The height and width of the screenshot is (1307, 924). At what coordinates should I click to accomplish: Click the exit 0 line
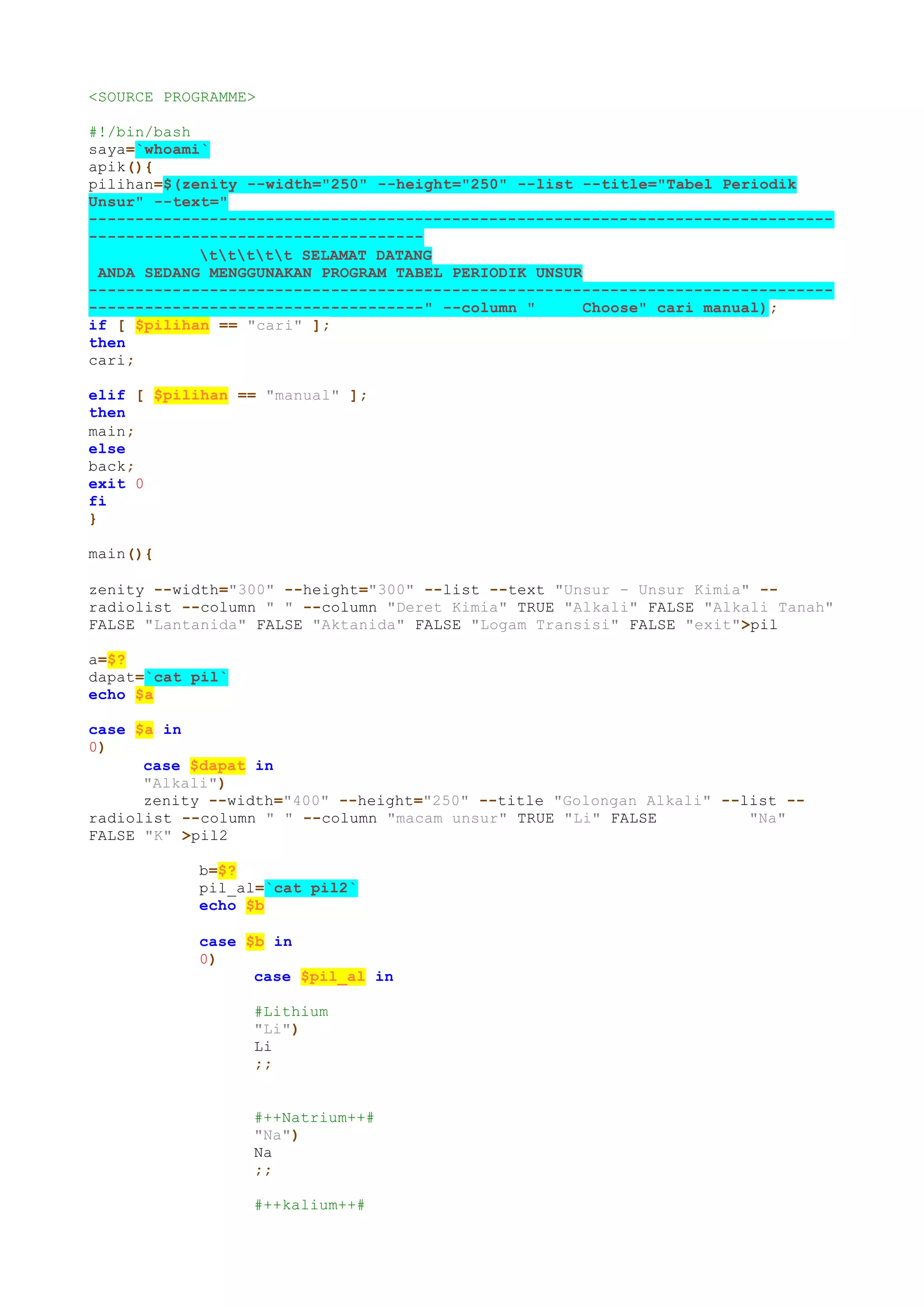pos(116,484)
